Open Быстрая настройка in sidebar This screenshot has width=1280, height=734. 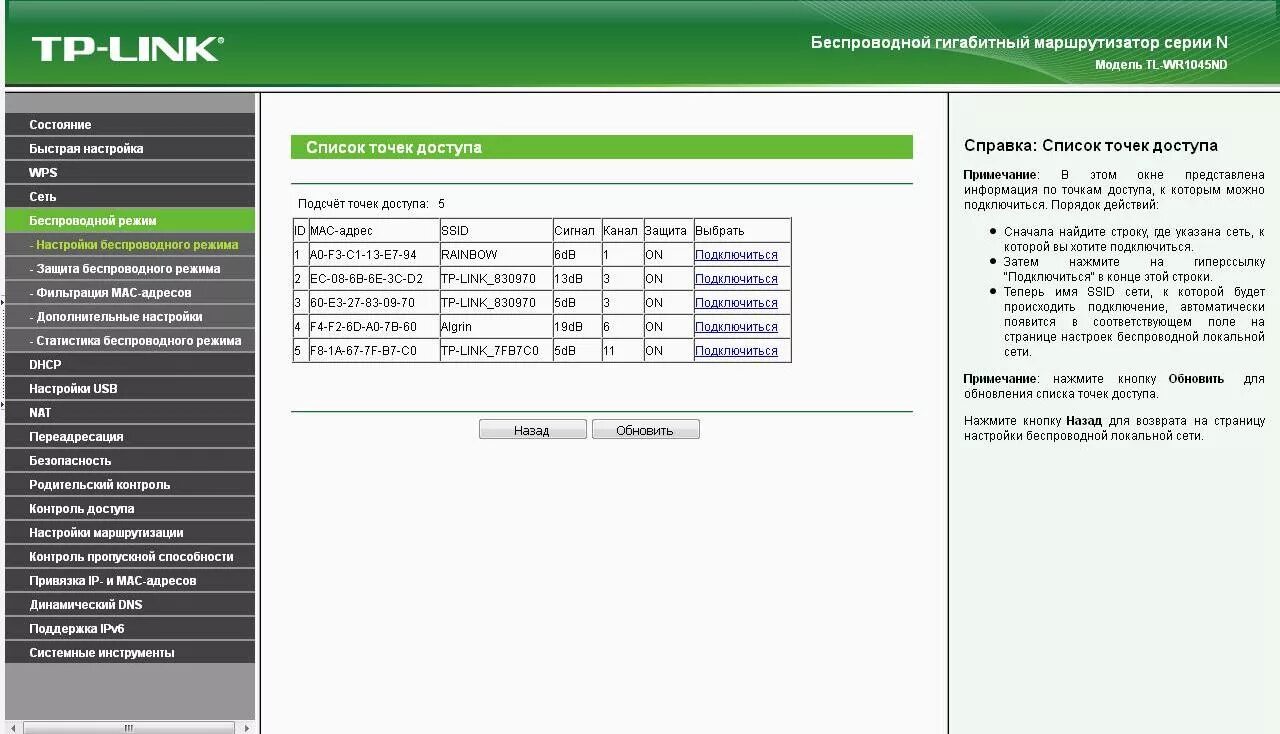(130, 148)
